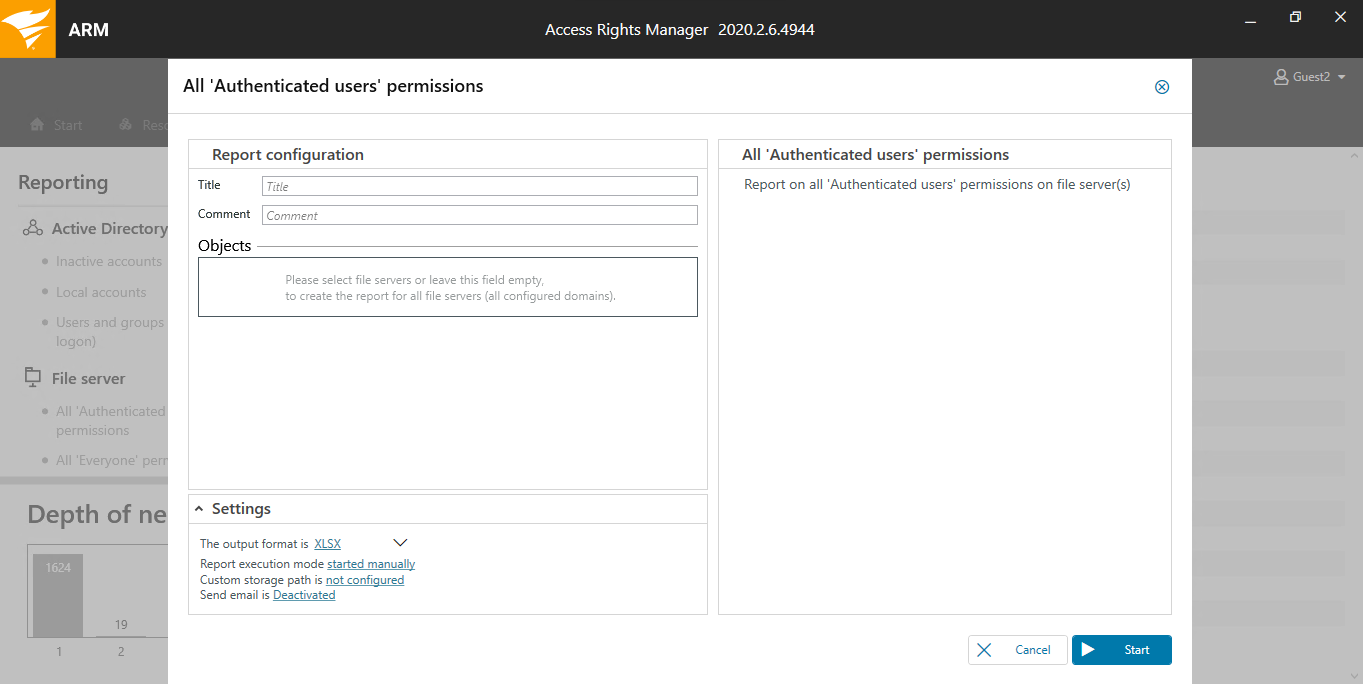Select Local accounts report item
The image size is (1363, 684).
pos(101,293)
